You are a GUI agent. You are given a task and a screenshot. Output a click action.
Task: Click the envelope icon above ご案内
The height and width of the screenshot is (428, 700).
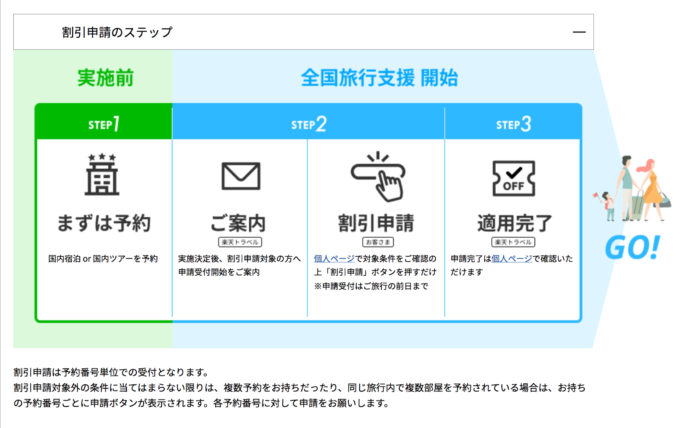pos(241,176)
